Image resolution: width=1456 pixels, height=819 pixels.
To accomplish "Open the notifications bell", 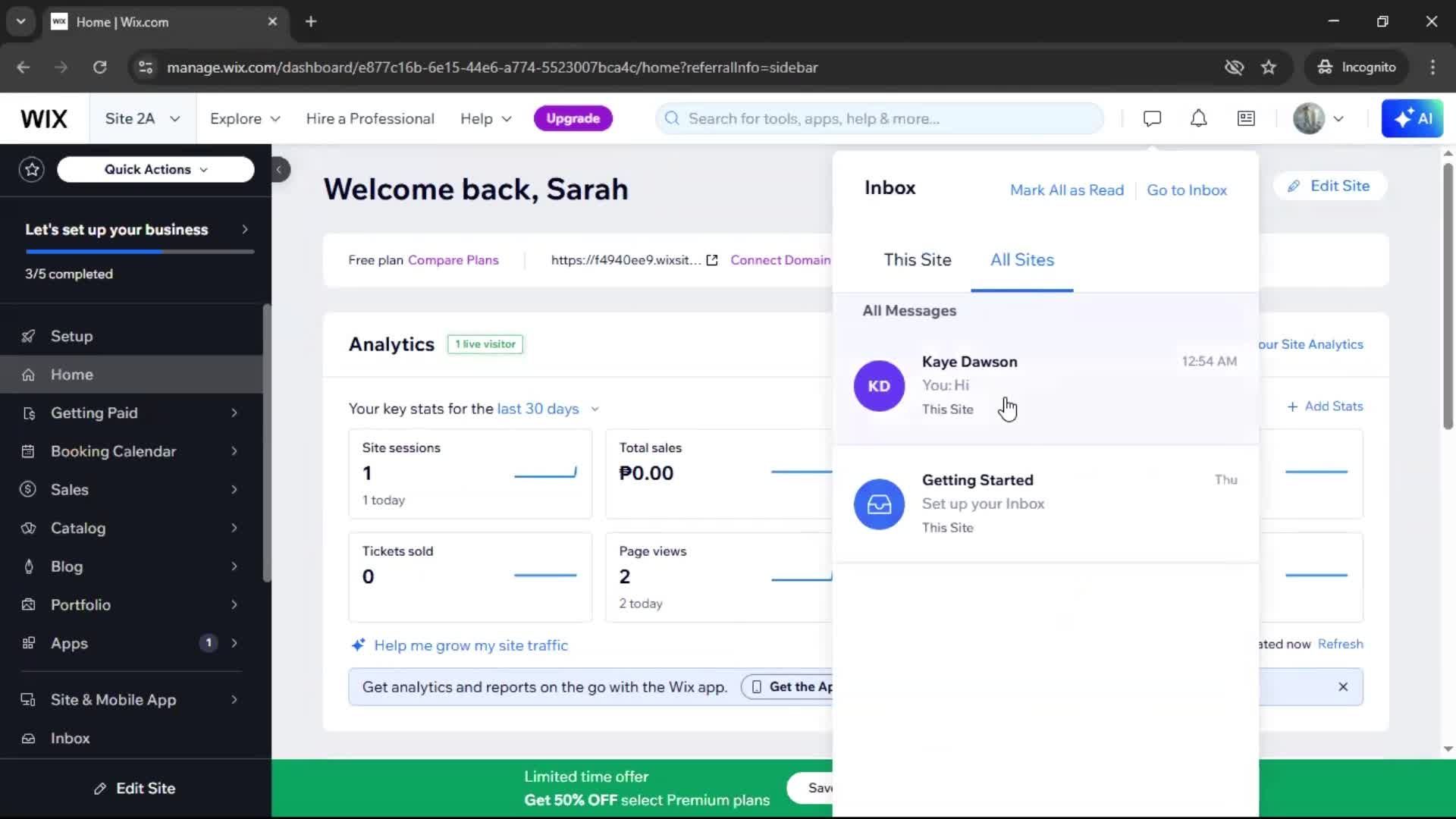I will (x=1198, y=118).
